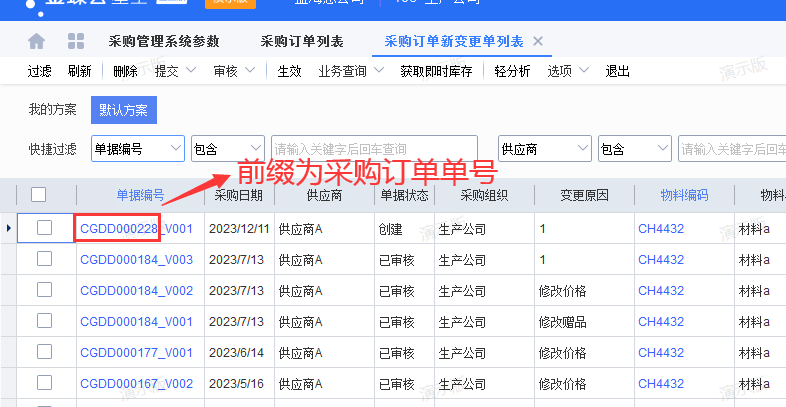The width and height of the screenshot is (786, 407).
Task: Click 生效 in the toolbar
Action: pos(289,71)
